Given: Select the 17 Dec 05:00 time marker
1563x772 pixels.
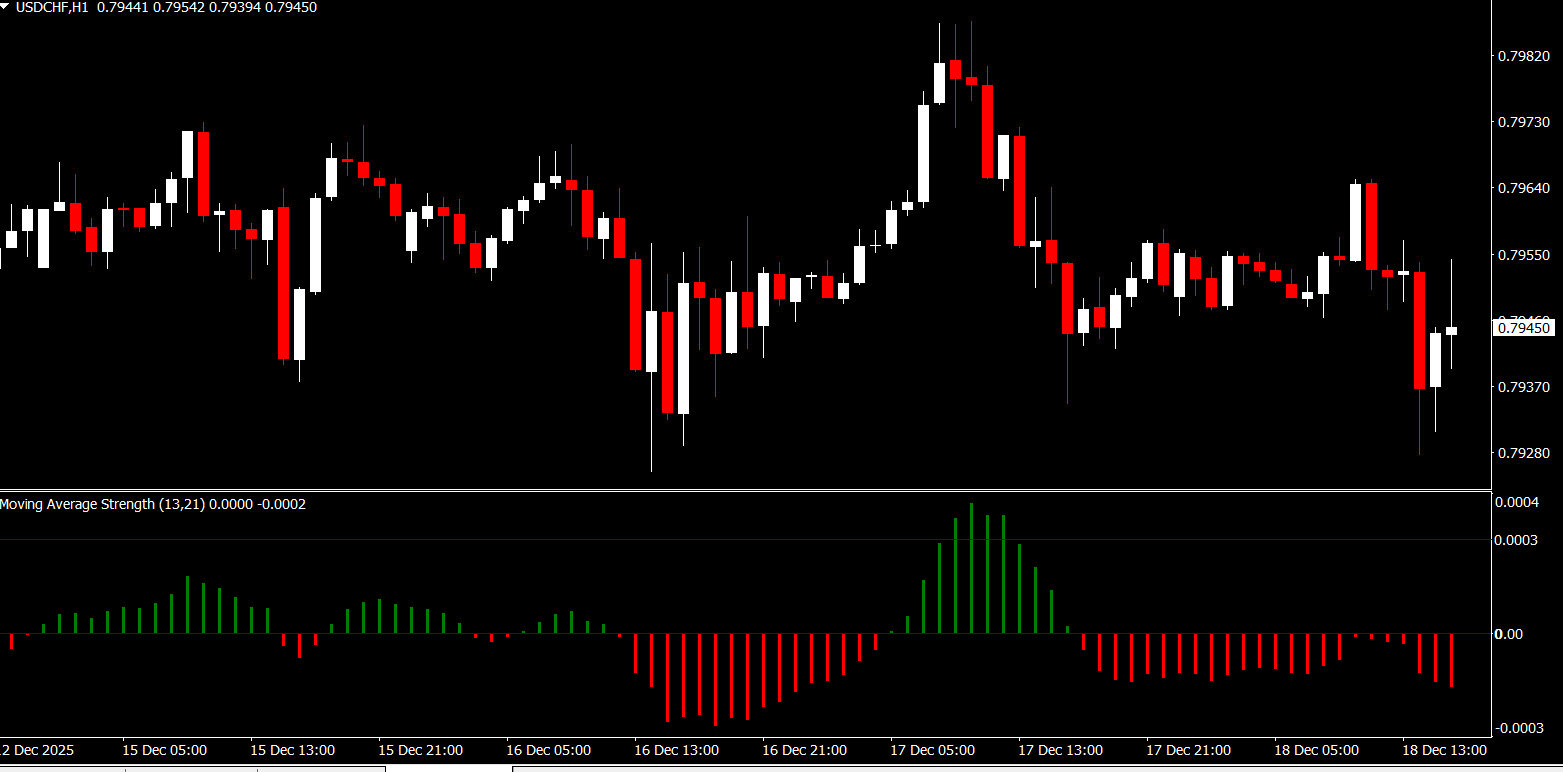Looking at the screenshot, I should point(932,750).
